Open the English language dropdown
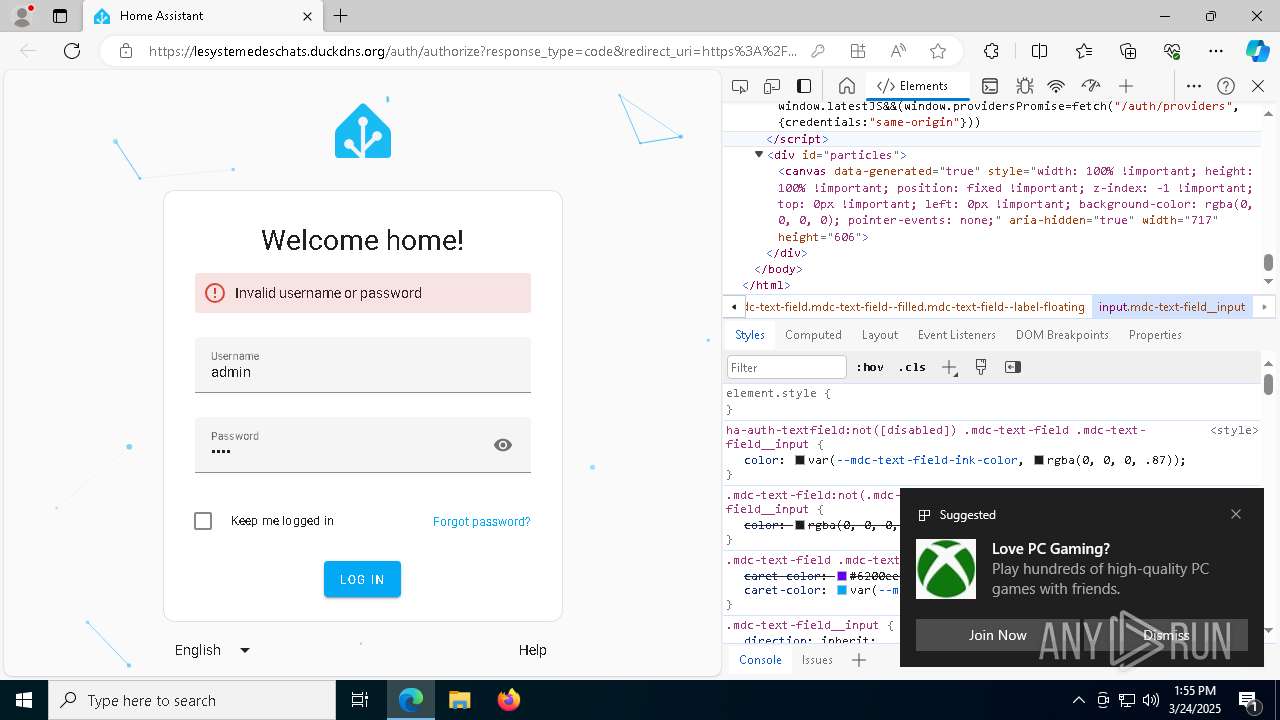 [212, 650]
